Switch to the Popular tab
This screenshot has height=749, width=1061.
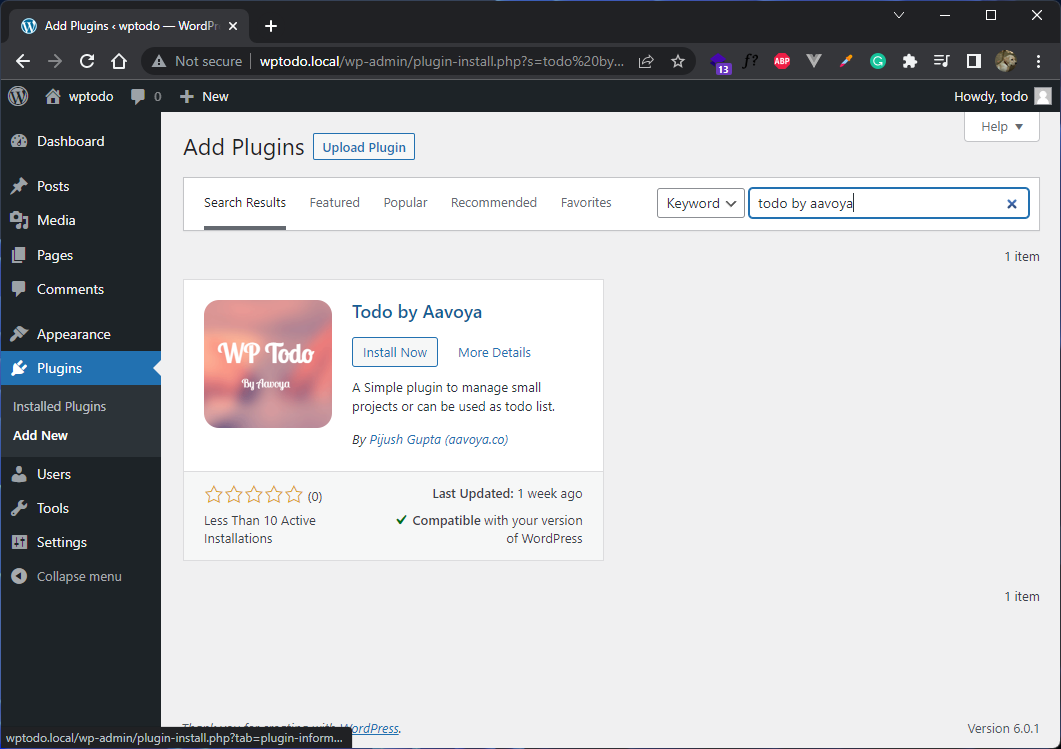[x=405, y=203]
